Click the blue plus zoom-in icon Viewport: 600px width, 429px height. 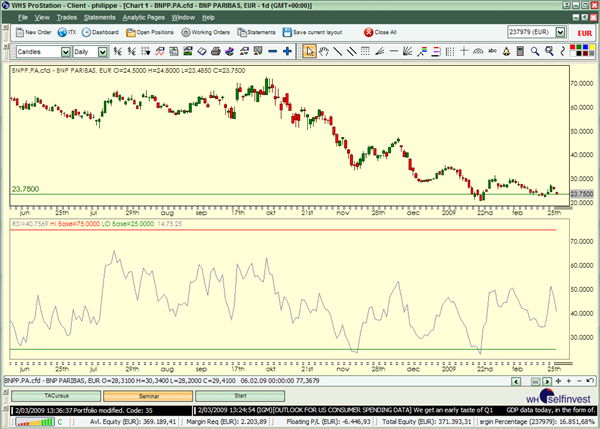tap(287, 51)
